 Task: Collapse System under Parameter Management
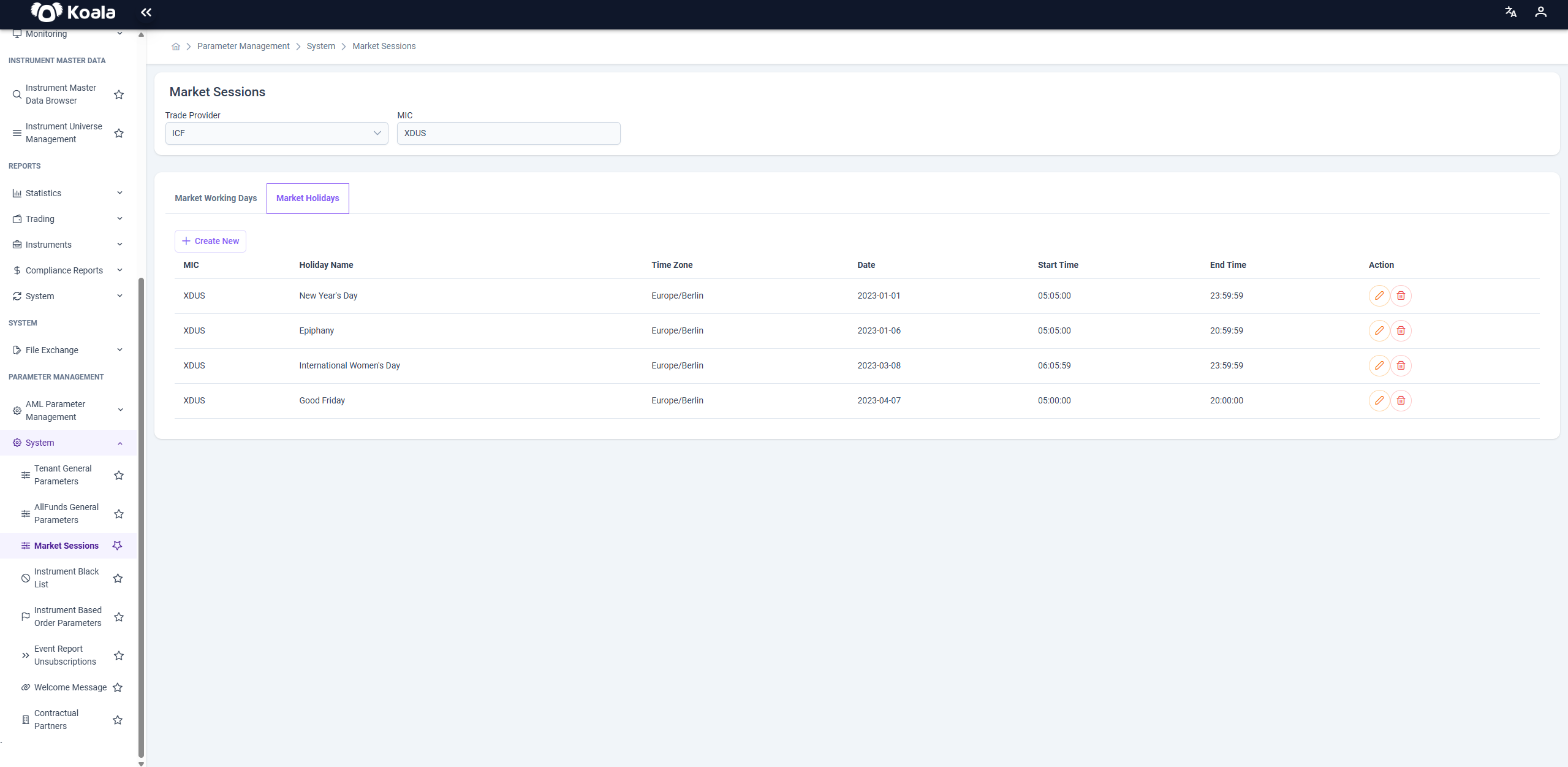click(68, 443)
